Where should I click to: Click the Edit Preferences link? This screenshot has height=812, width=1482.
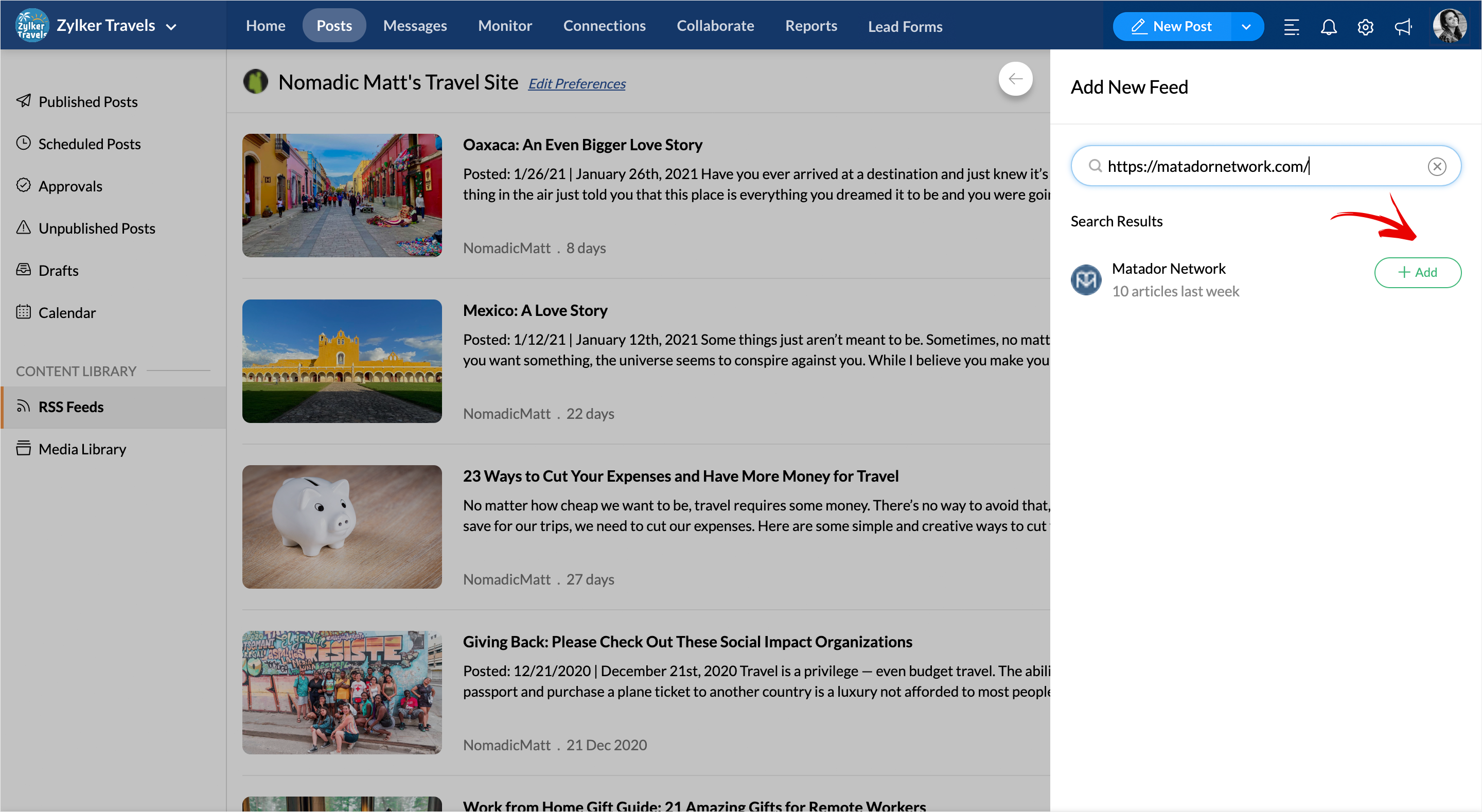(576, 84)
